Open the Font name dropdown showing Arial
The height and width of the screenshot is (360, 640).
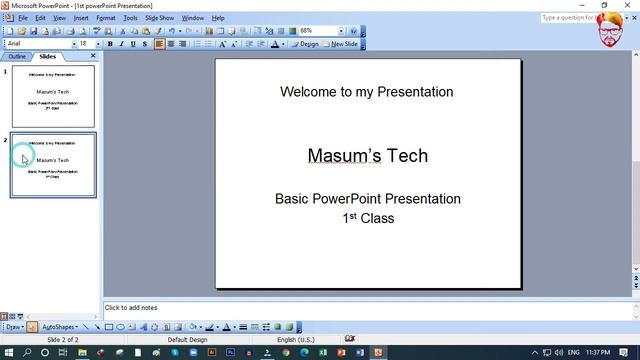(74, 44)
